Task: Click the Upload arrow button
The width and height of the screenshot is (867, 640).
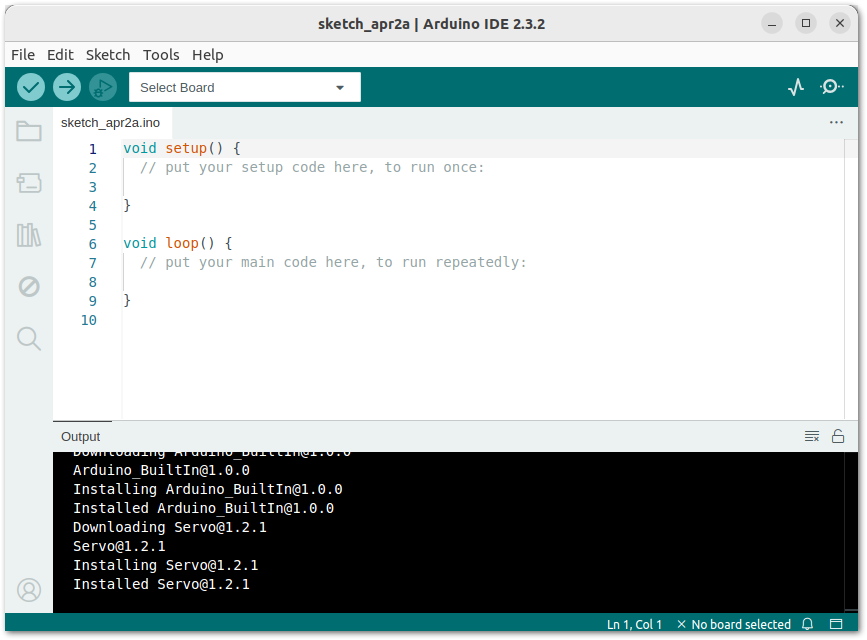Action: tap(67, 87)
